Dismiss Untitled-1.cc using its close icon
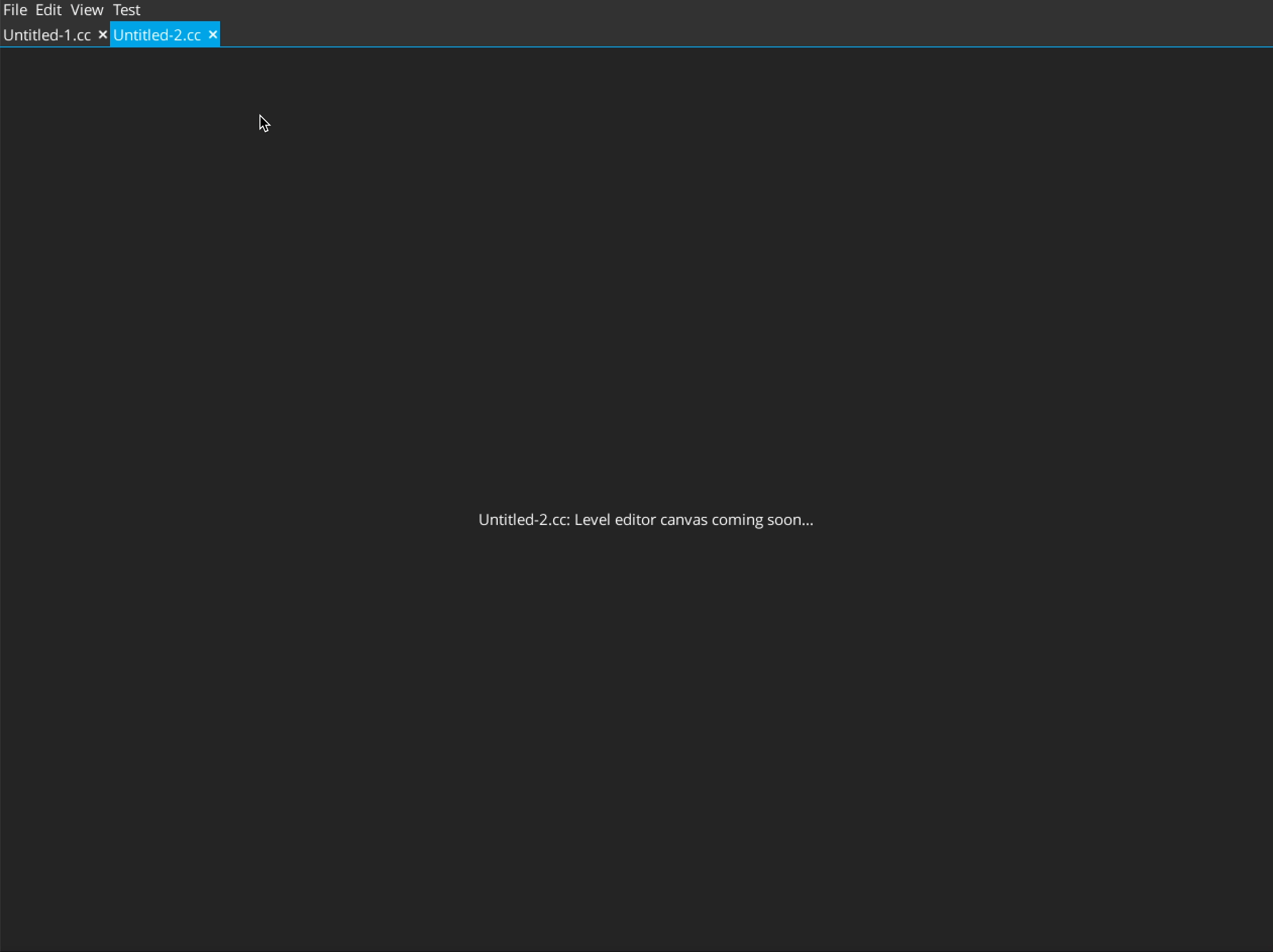Viewport: 1273px width, 952px height. (x=102, y=34)
